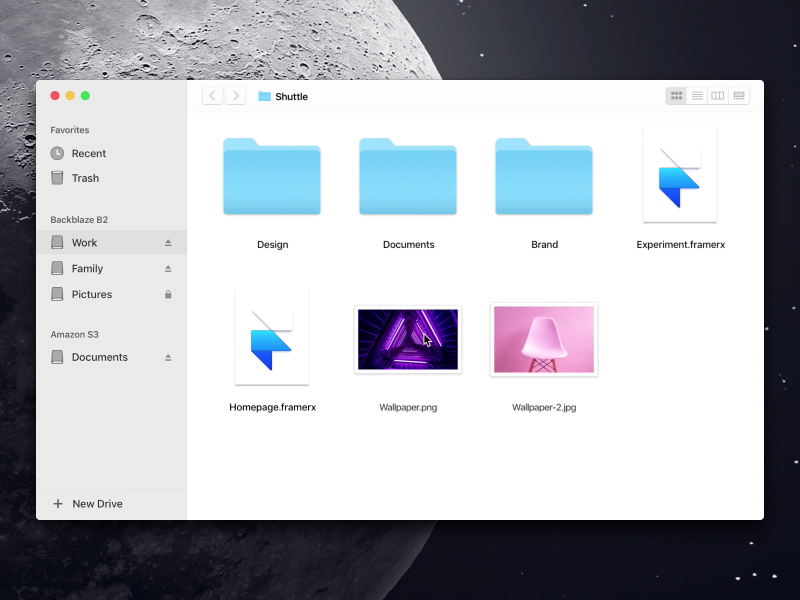Select the Homepage.framerx file icon
800x600 pixels.
point(272,337)
